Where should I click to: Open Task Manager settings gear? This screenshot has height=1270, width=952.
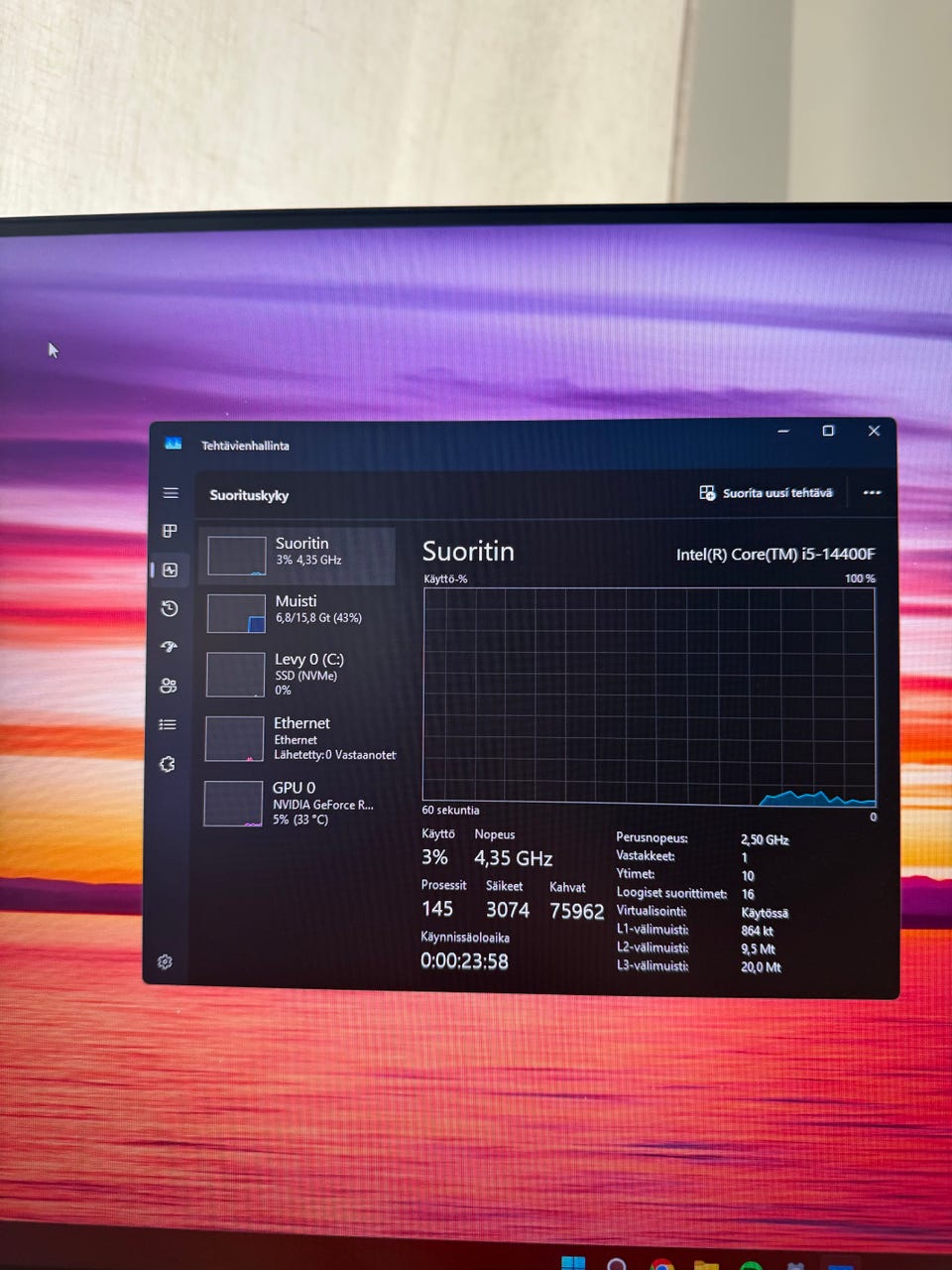[165, 961]
